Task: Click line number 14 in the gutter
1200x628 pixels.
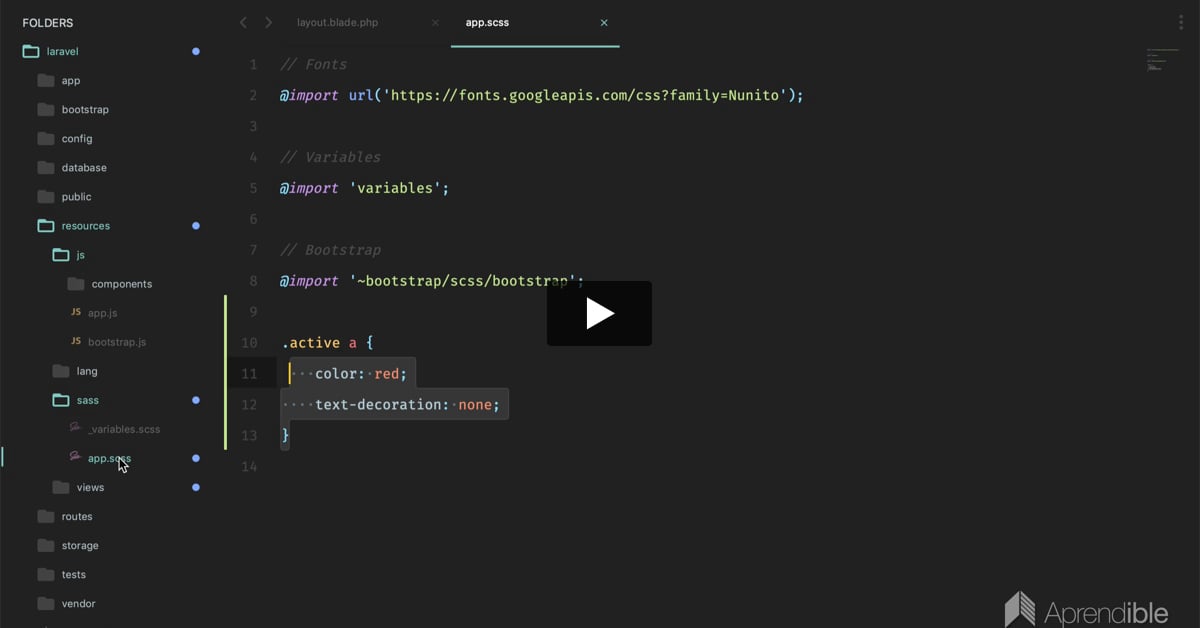Action: (249, 467)
